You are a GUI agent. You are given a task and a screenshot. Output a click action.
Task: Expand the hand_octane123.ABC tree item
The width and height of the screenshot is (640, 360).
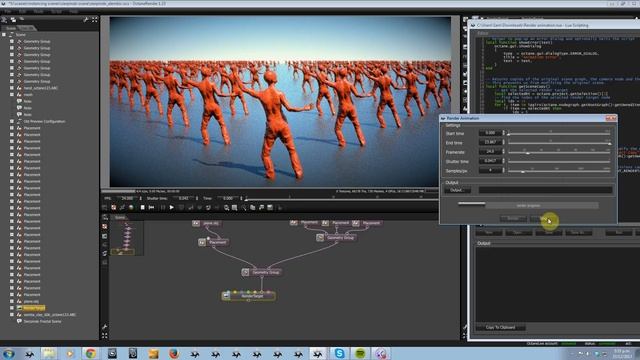(x=12, y=88)
